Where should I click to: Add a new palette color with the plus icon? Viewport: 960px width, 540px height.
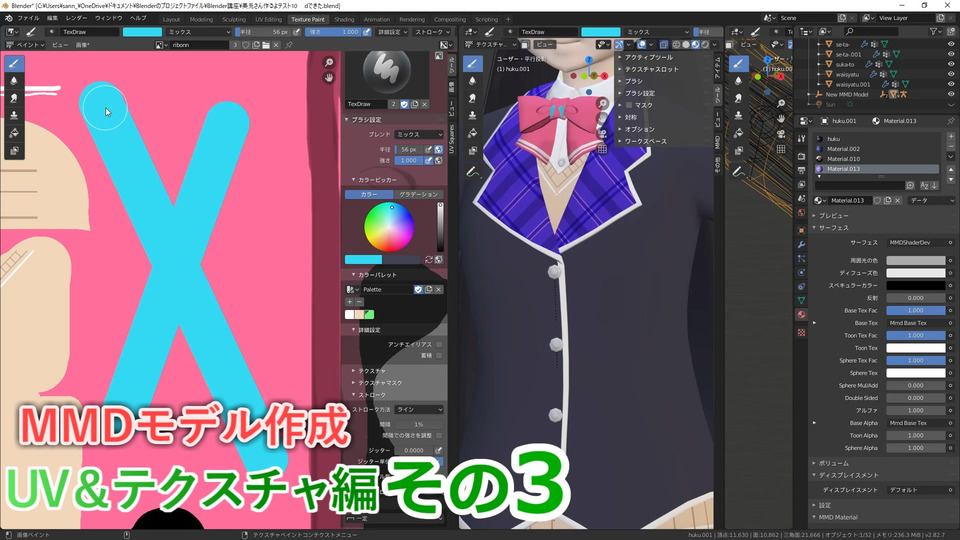[x=350, y=302]
